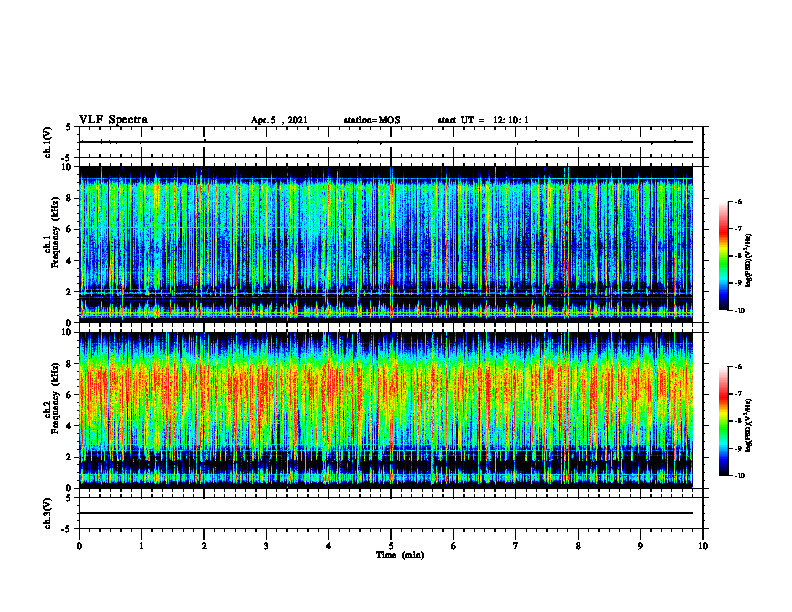Viewport: 792px width, 612px height.
Task: Click the "start UT = 12:10:1" text
Action: [x=483, y=120]
